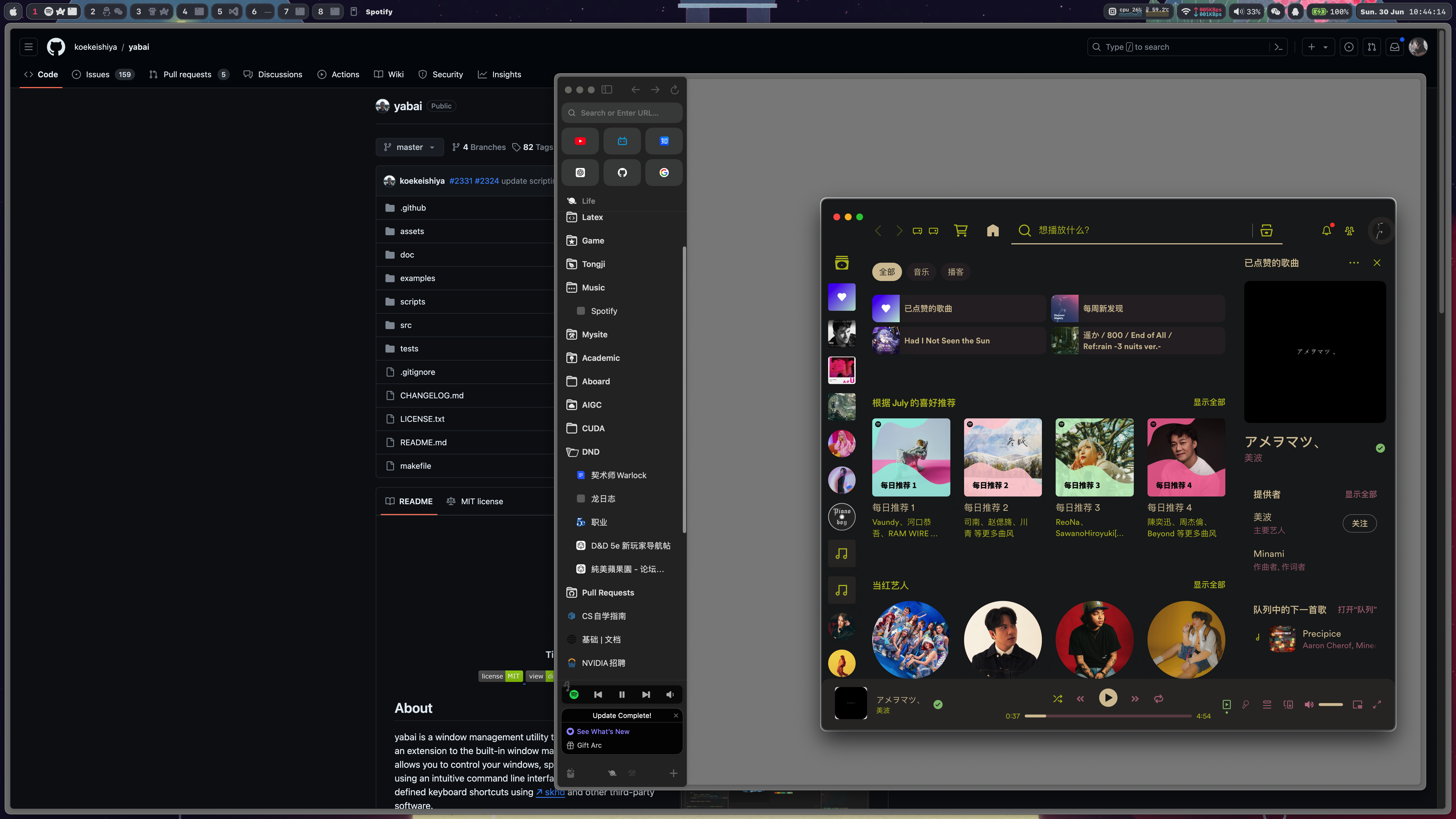Toggle shuffle in the Spotify player

pyautogui.click(x=1058, y=699)
